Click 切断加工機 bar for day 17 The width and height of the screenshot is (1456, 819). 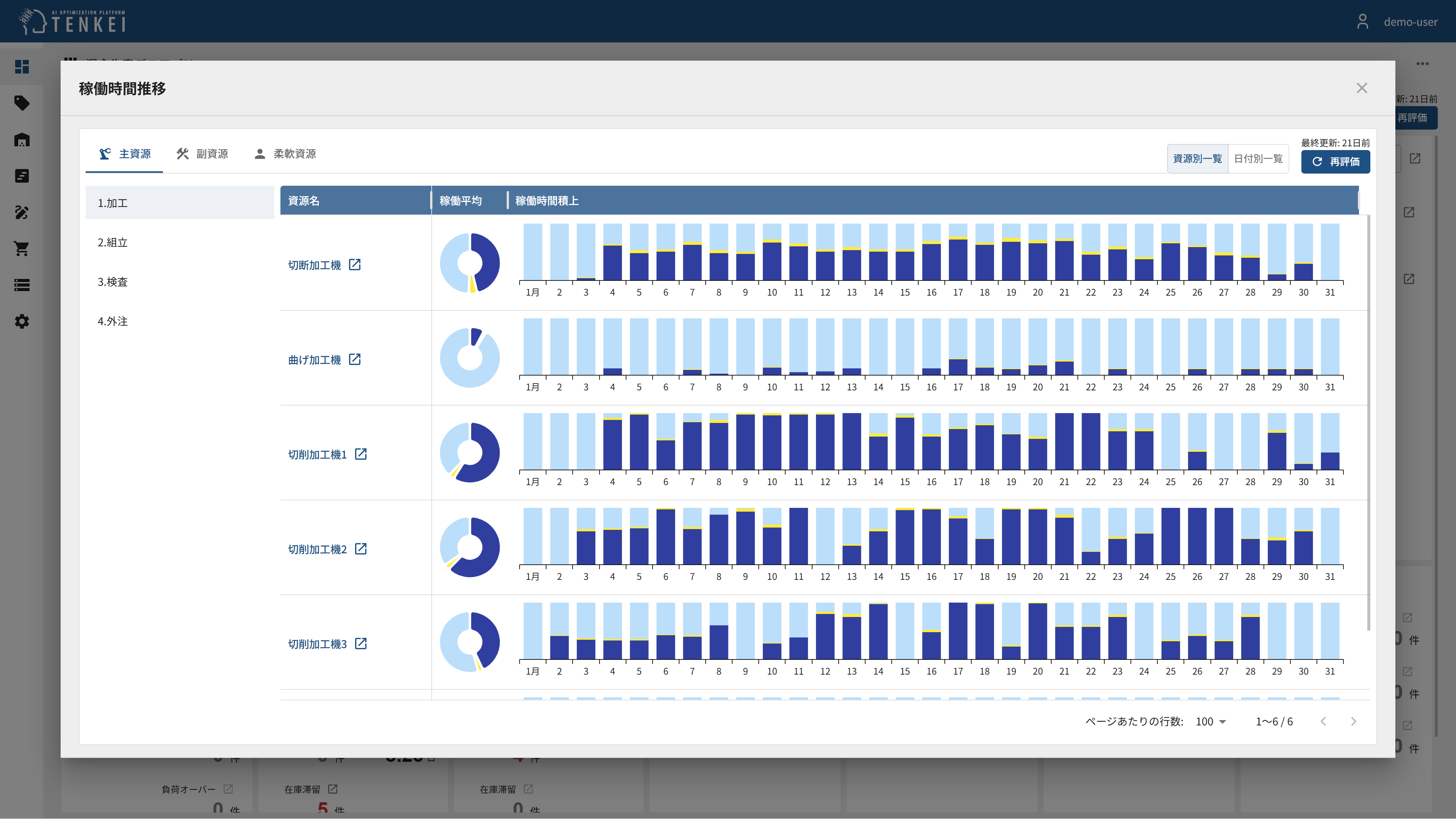tap(958, 260)
